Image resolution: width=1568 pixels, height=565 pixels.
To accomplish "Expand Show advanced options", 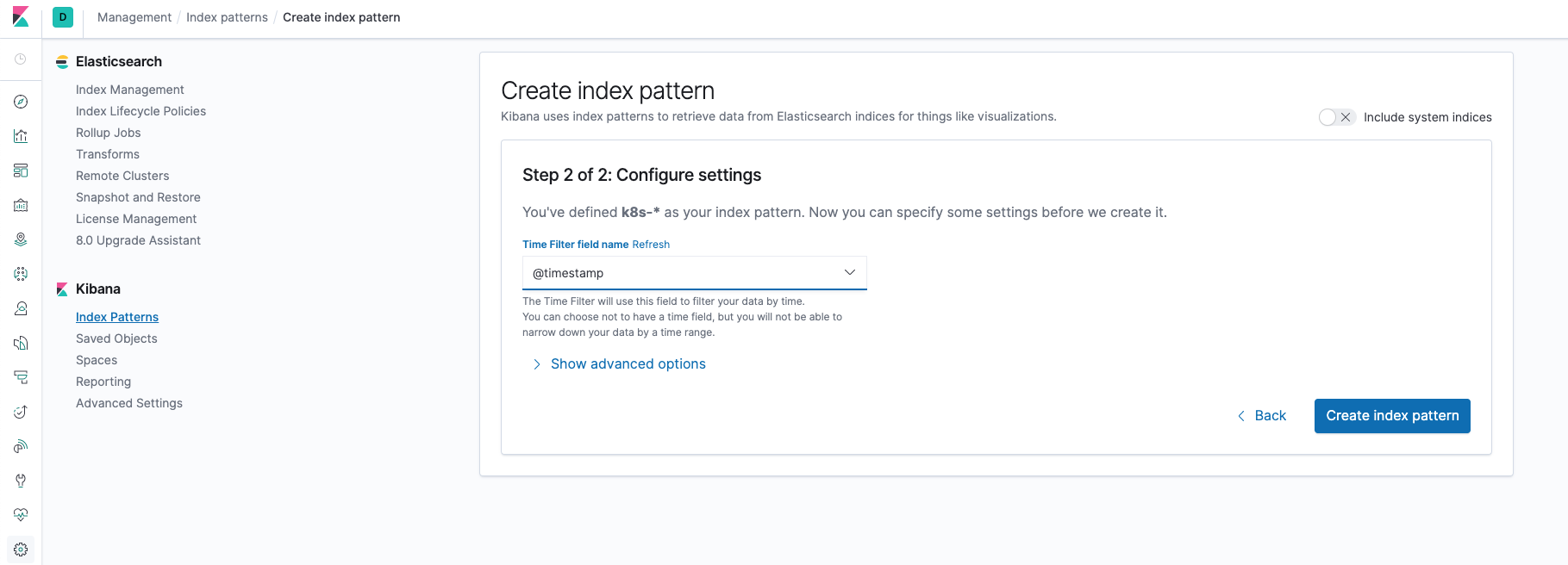I will pos(628,364).
